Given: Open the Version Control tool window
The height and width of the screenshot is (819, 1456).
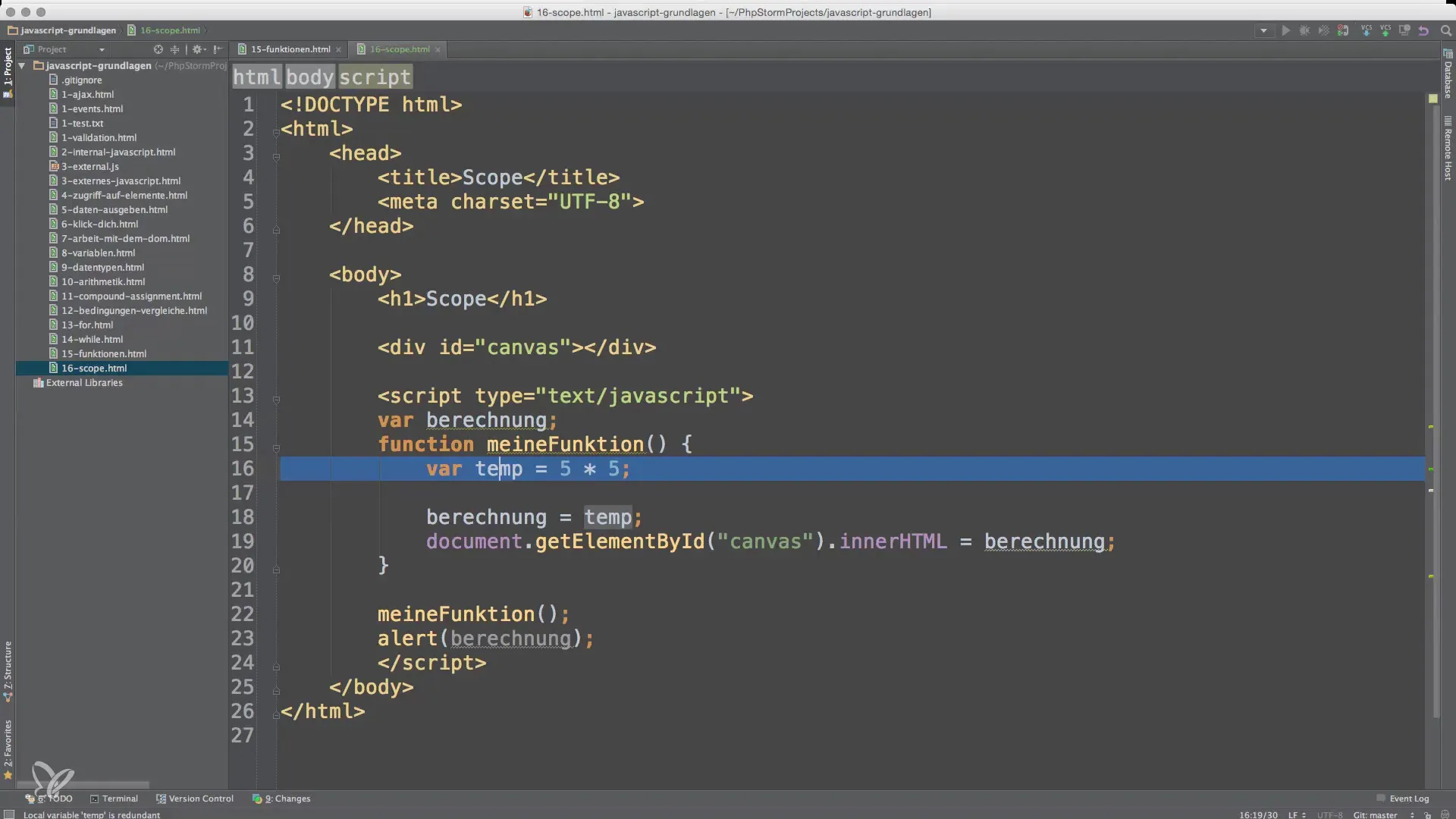Looking at the screenshot, I should point(195,799).
